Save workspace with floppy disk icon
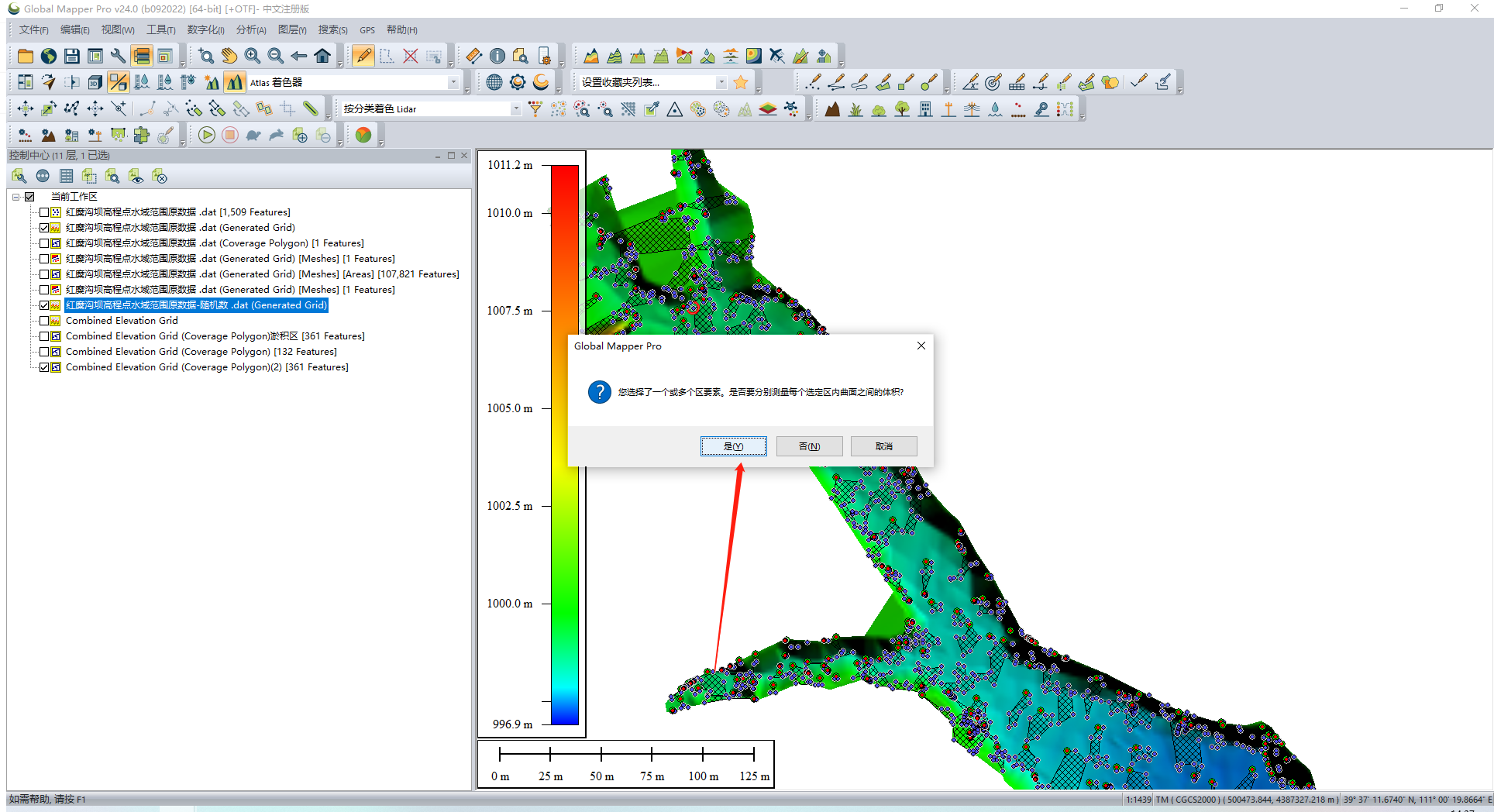1494x812 pixels. coord(72,56)
